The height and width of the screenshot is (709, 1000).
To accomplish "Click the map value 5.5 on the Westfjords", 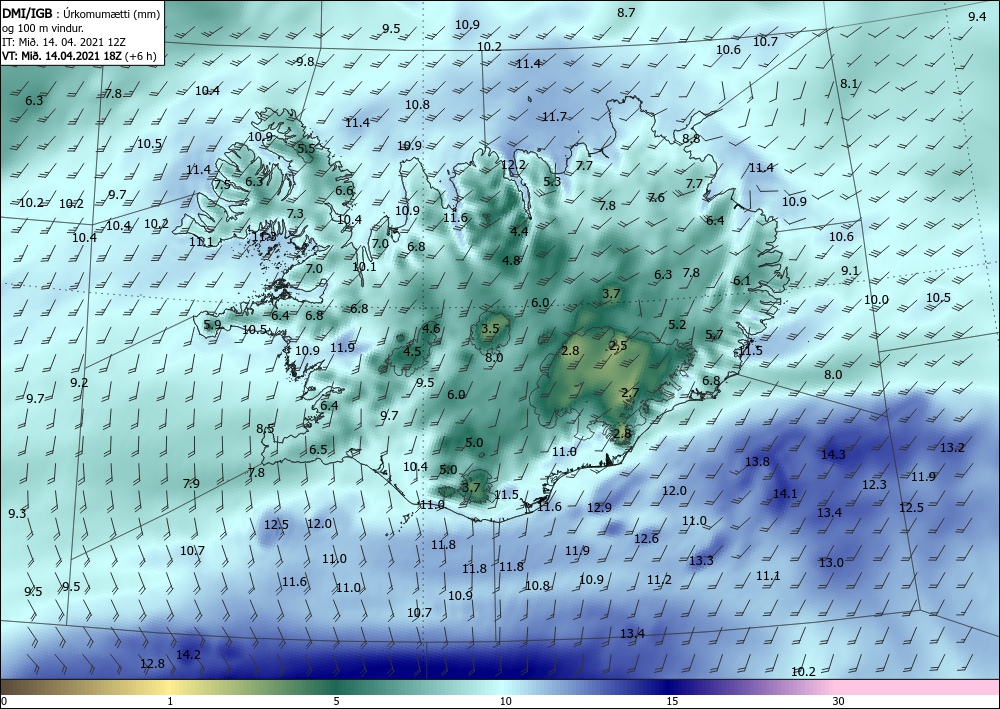I will (x=306, y=148).
